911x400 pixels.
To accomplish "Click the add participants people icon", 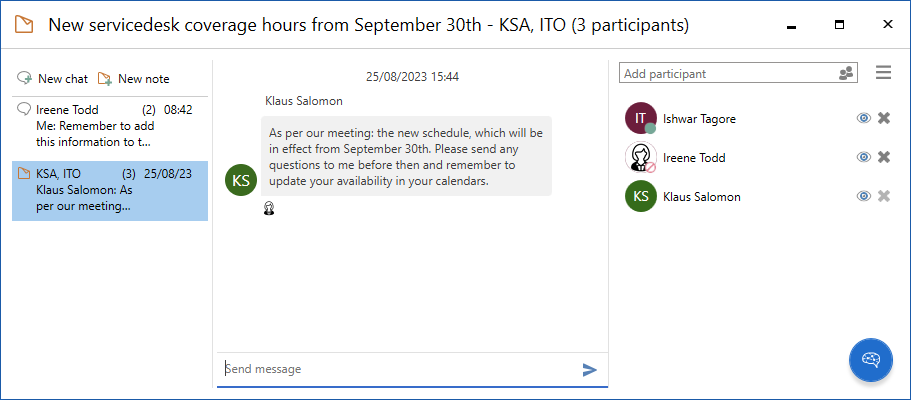I will (847, 73).
